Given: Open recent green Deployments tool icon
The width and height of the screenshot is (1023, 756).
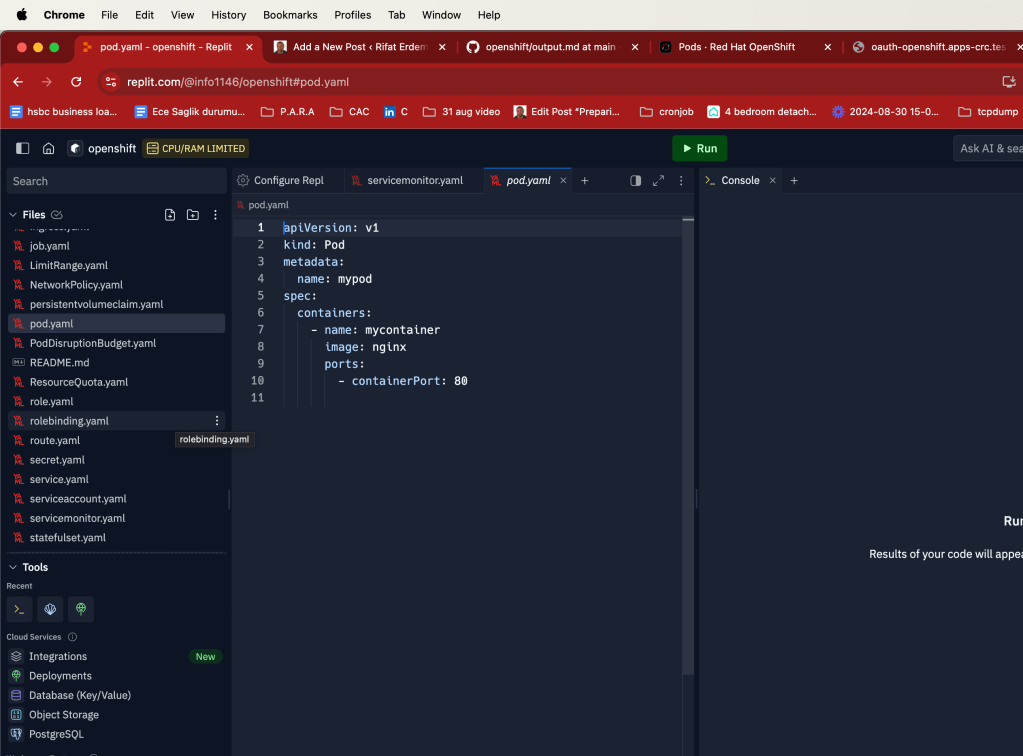Looking at the screenshot, I should [x=81, y=609].
